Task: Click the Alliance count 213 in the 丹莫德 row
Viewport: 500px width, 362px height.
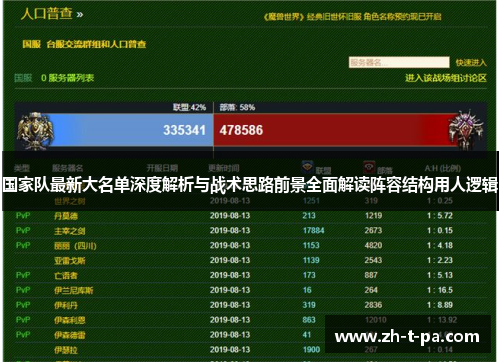Action: 309,216
